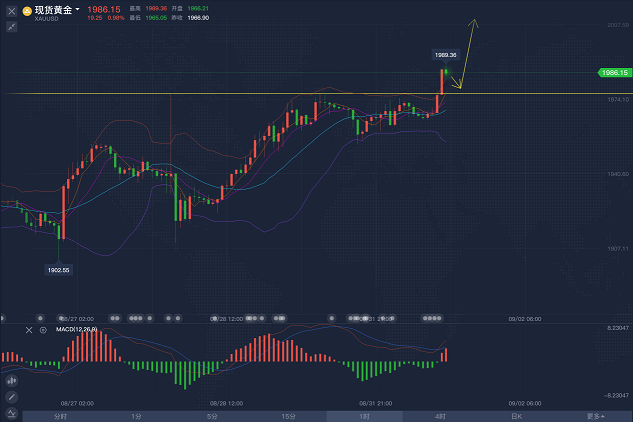The image size is (633, 422).
Task: Switch to the 1分 timeframe
Action: 136,415
